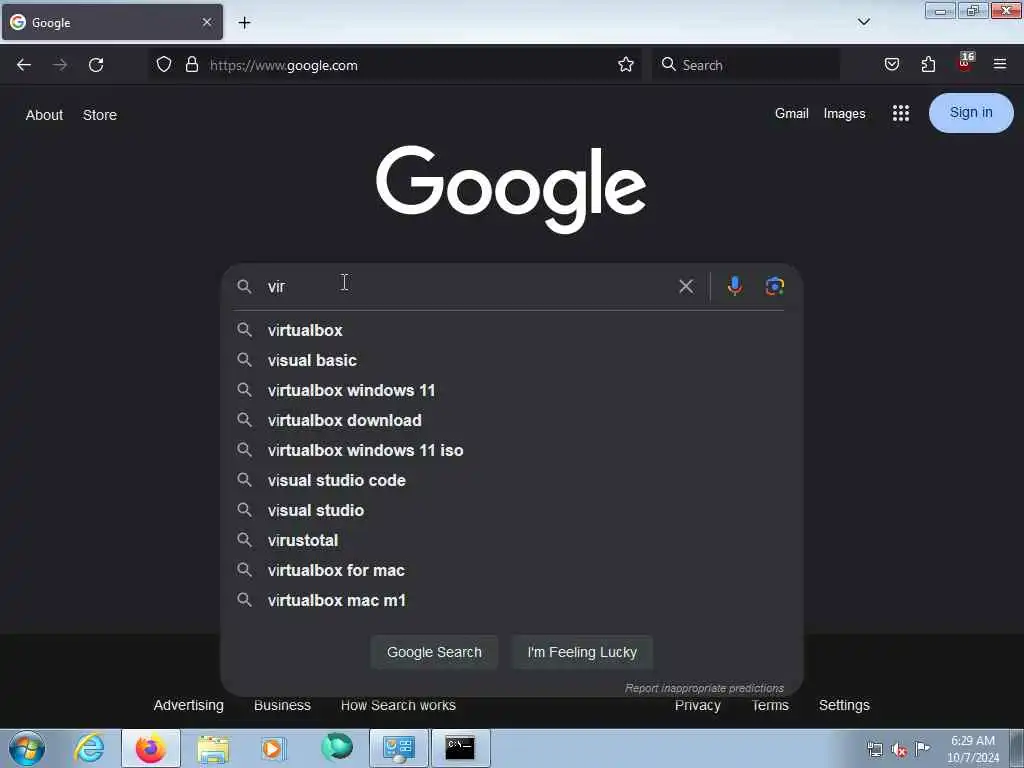Open the Advertising footer link
1024x768 pixels.
click(x=189, y=705)
